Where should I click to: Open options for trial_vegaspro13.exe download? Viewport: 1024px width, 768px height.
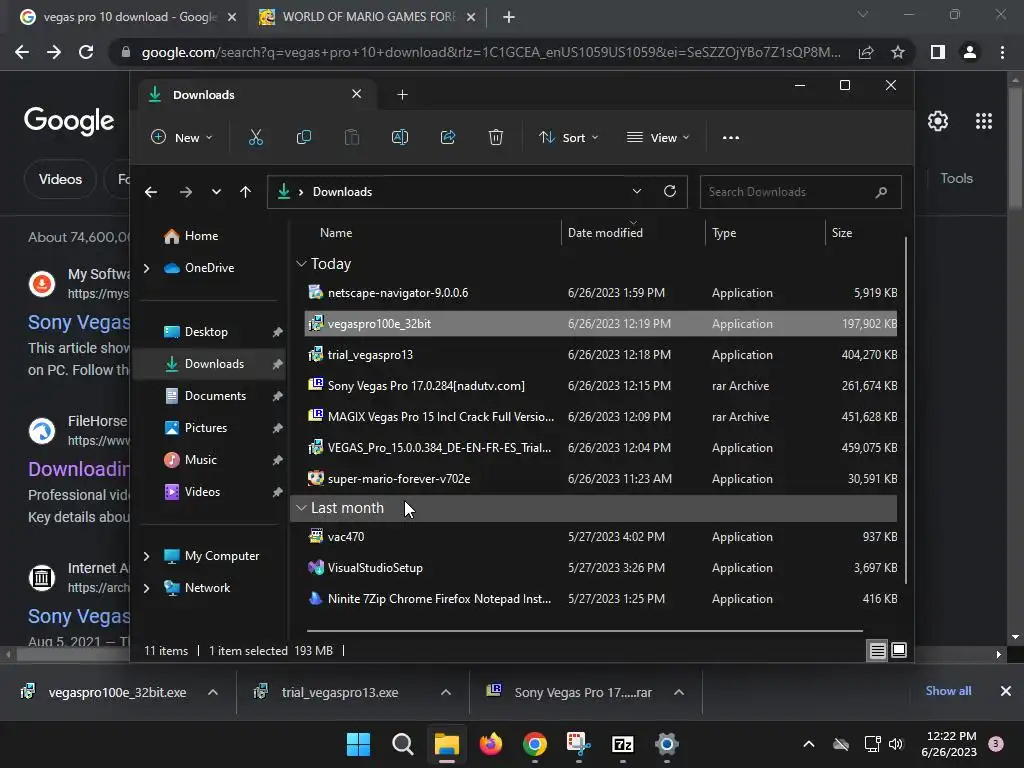(446, 692)
